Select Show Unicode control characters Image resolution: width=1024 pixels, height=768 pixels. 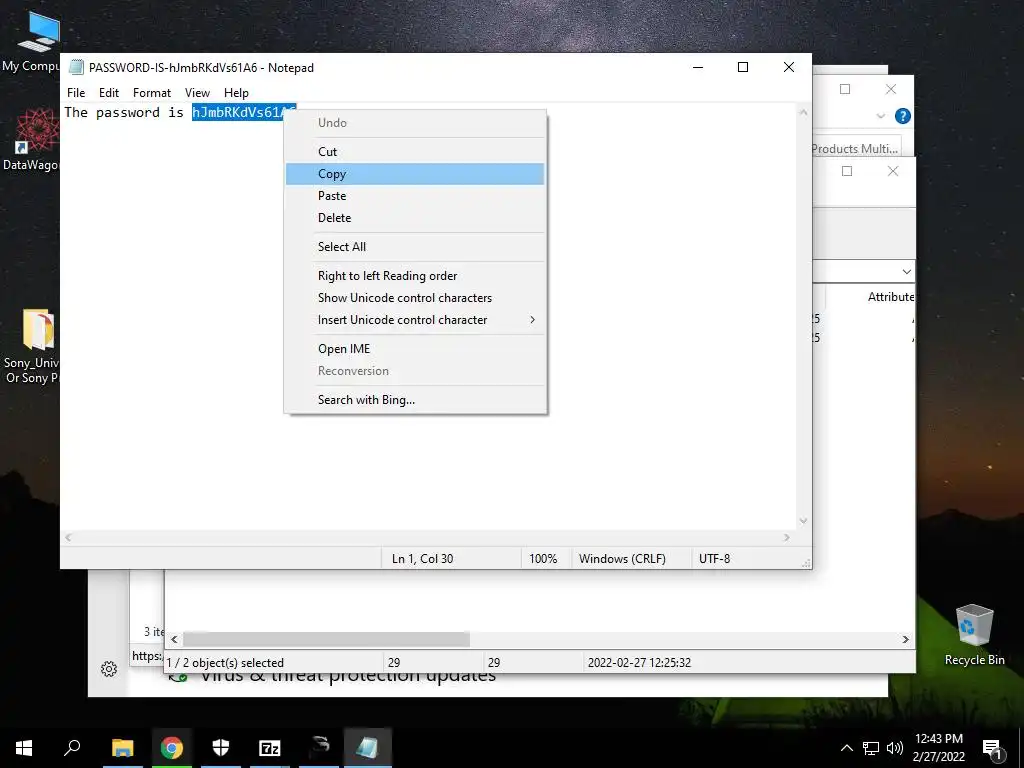point(415,298)
